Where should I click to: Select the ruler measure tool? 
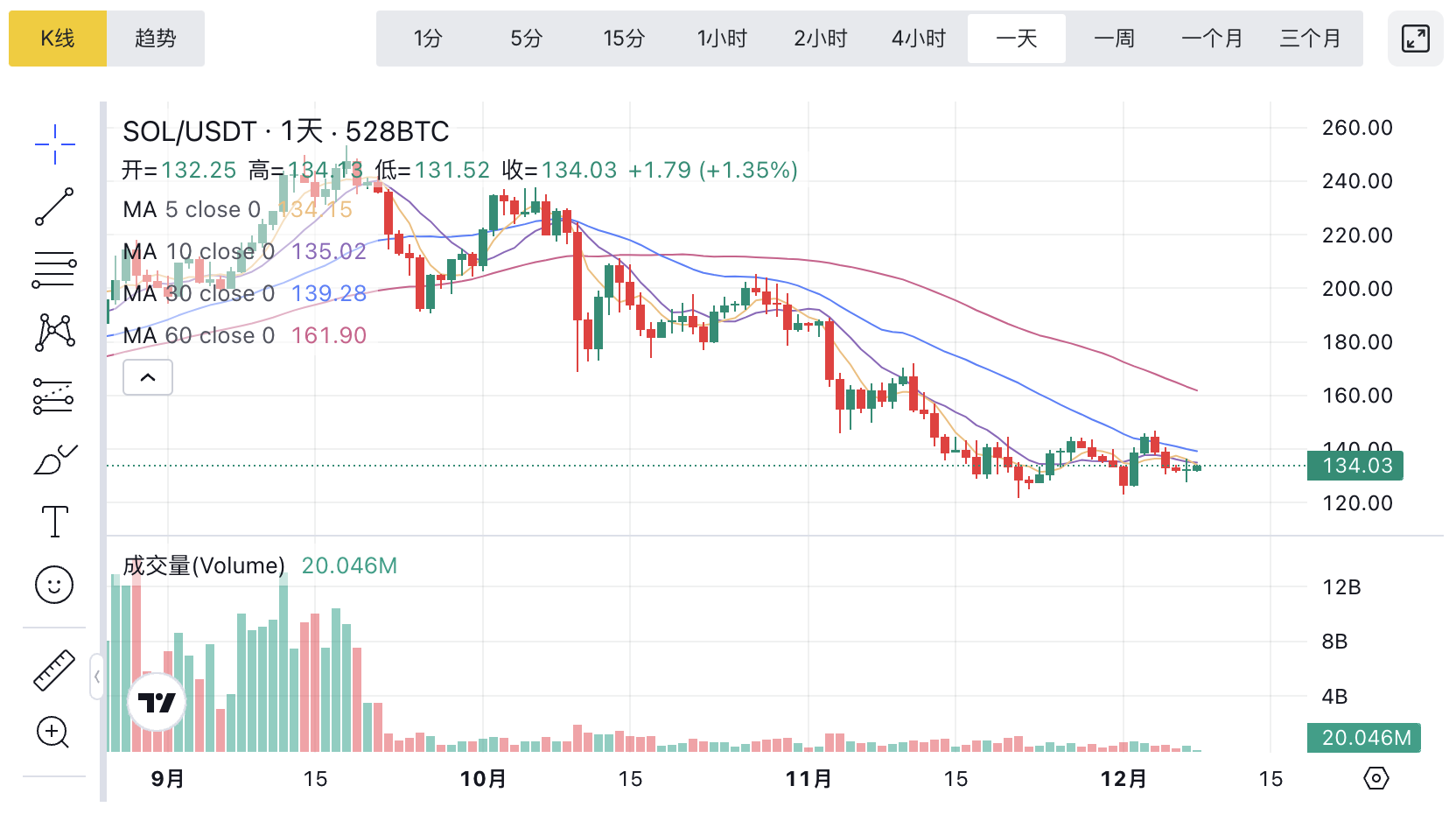(x=54, y=670)
